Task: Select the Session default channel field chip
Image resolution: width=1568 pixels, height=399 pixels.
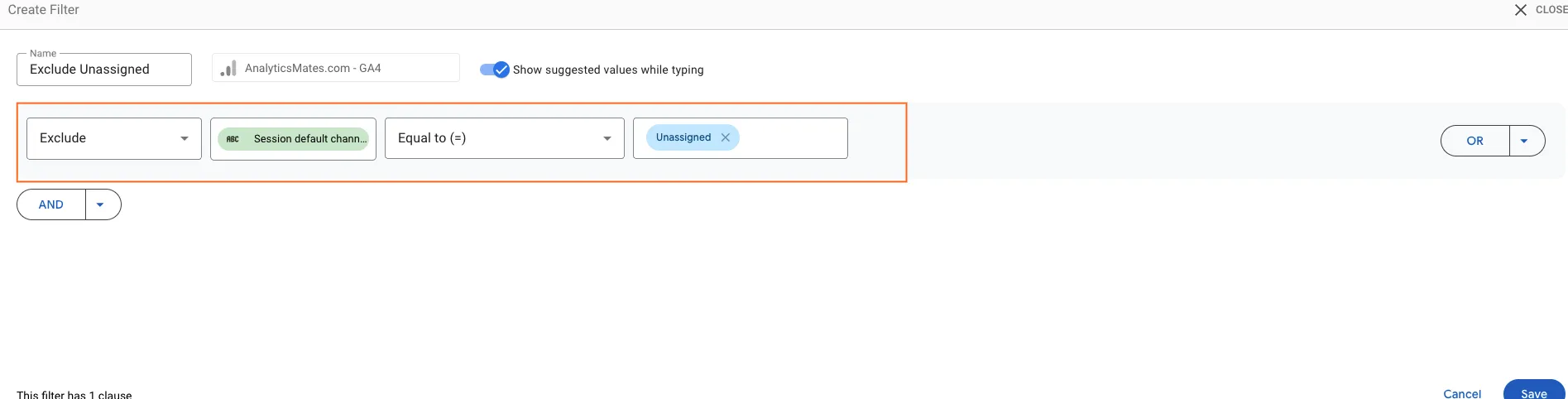Action: point(294,139)
